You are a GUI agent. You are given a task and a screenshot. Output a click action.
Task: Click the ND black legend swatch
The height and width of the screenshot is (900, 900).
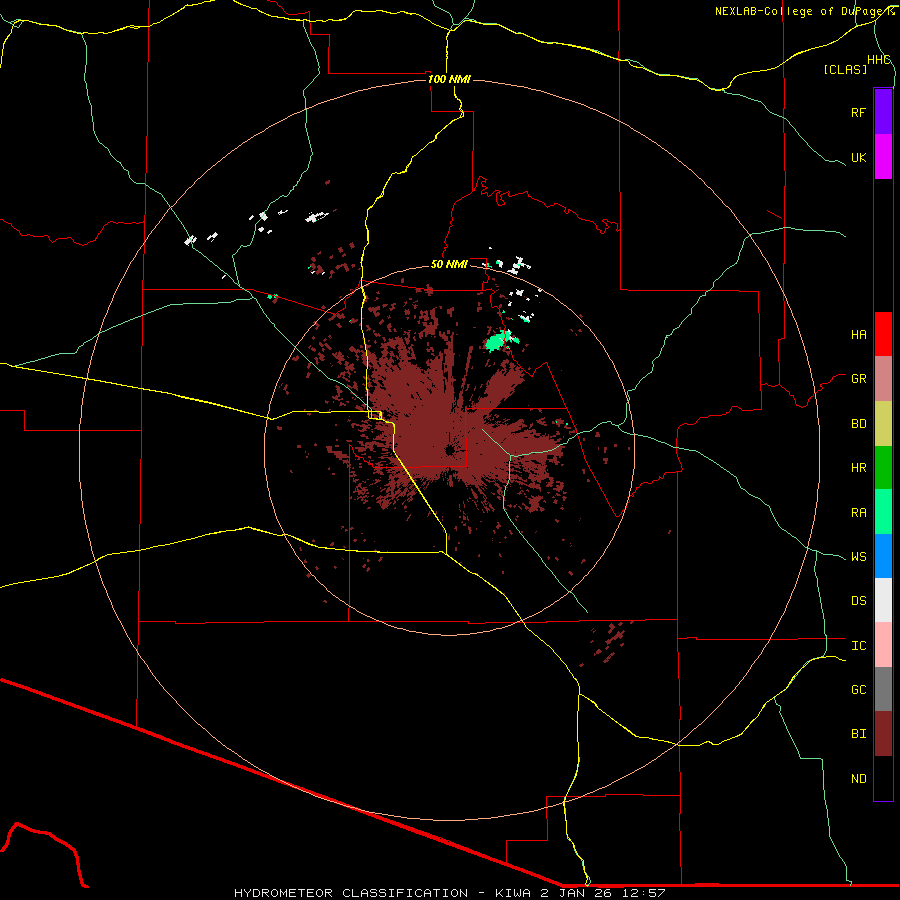(x=883, y=778)
